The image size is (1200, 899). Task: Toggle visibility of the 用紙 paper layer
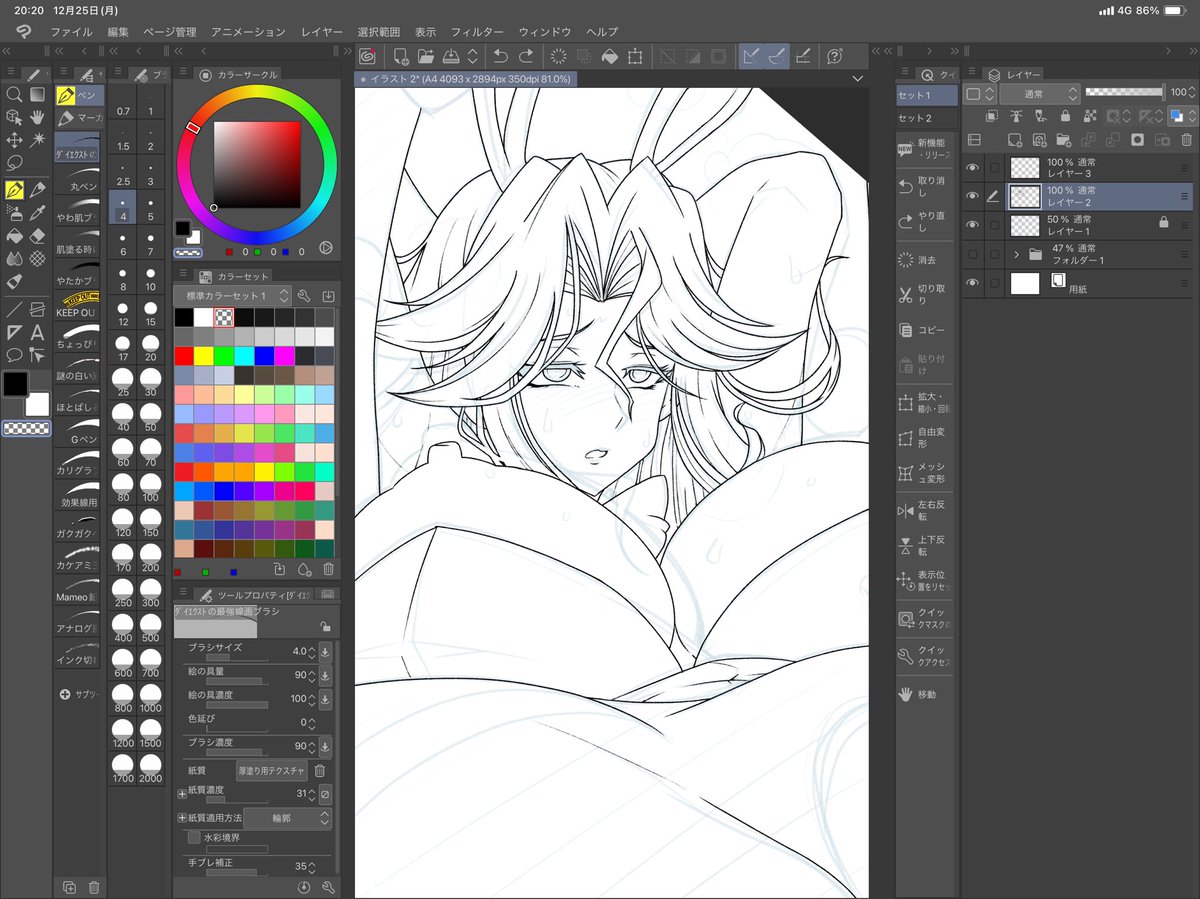tap(973, 283)
